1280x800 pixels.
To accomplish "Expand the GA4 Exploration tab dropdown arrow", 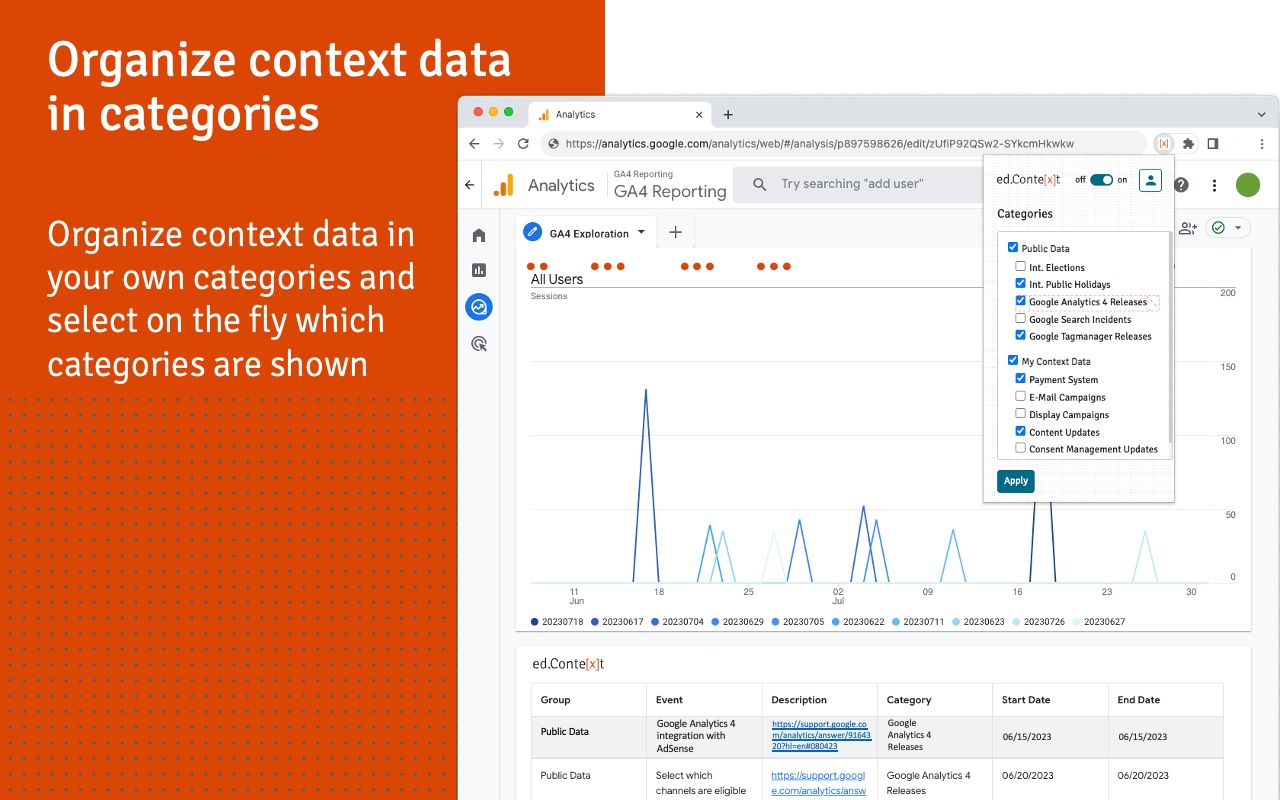I will tap(640, 233).
